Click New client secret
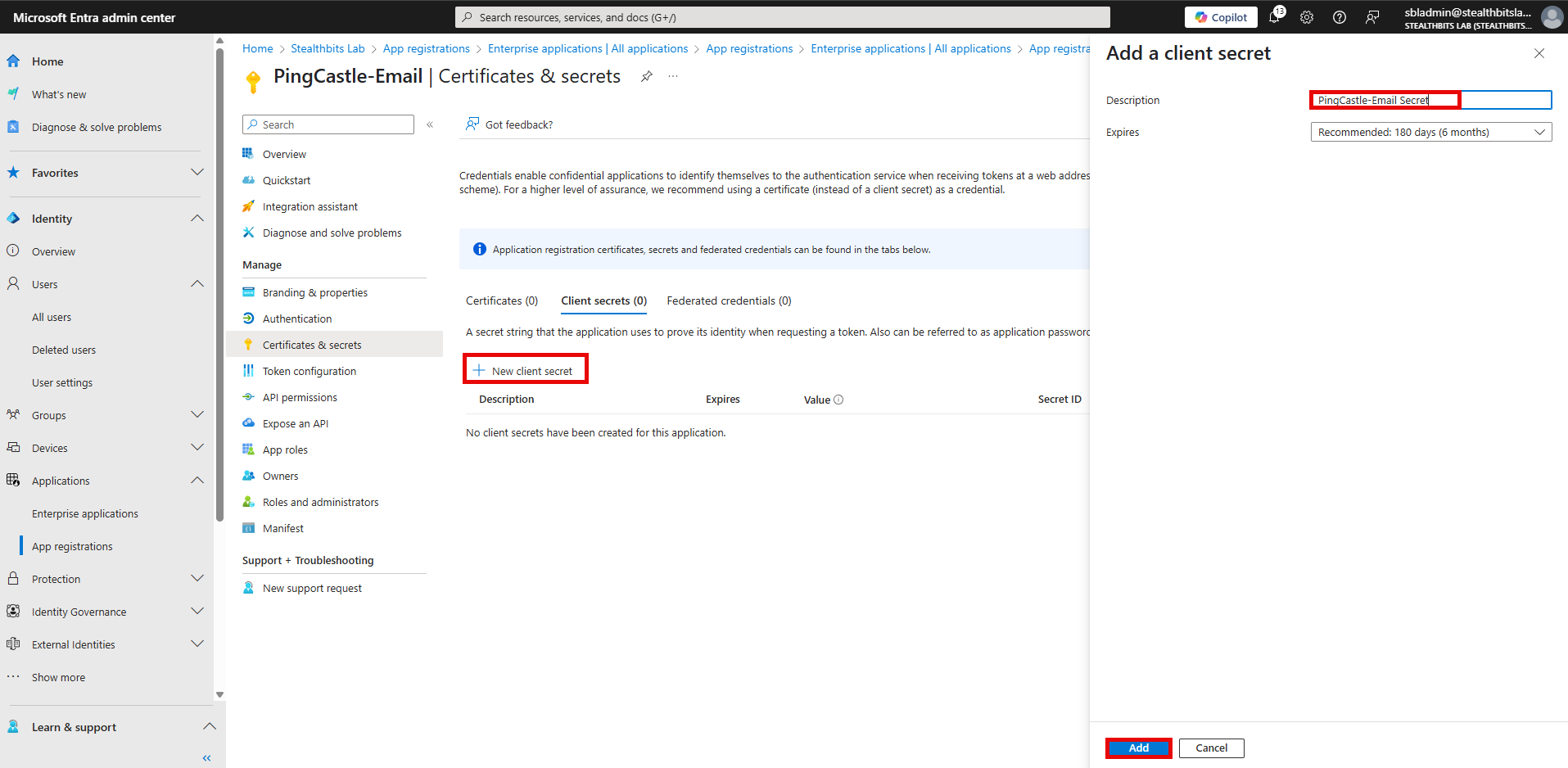The width and height of the screenshot is (1568, 768). tap(525, 371)
